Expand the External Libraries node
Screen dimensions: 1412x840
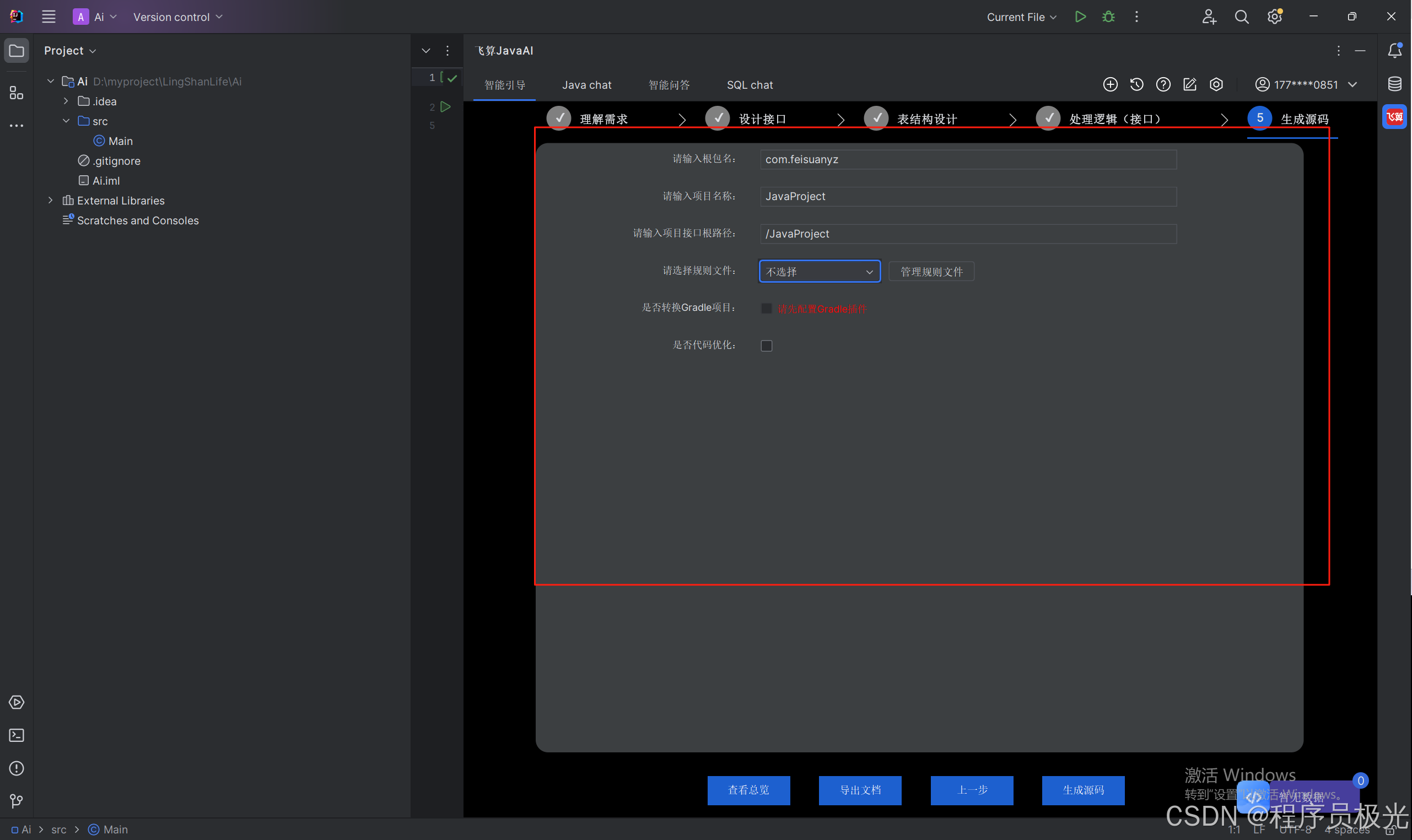(50, 201)
